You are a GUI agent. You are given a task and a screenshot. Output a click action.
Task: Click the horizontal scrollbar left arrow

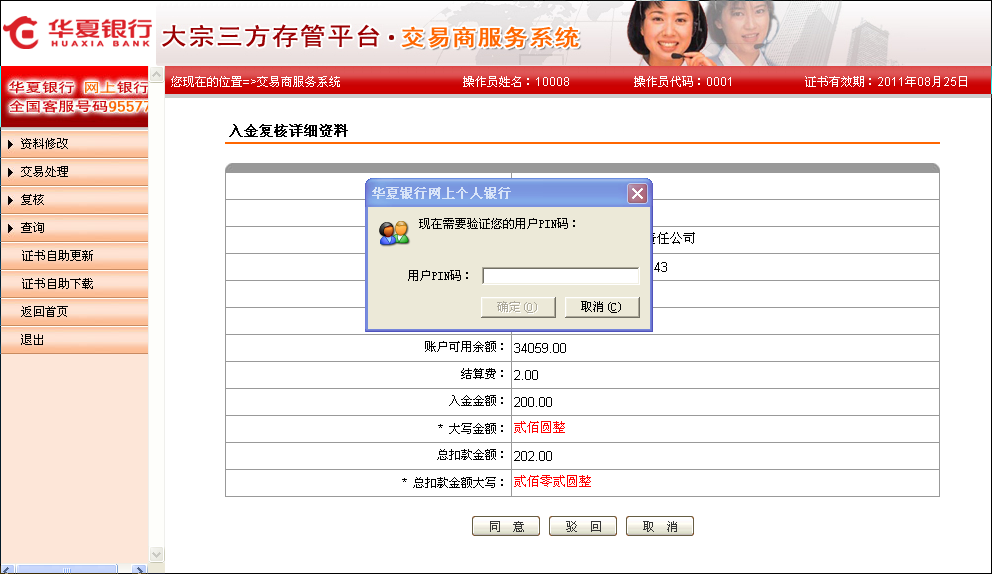coord(8,569)
